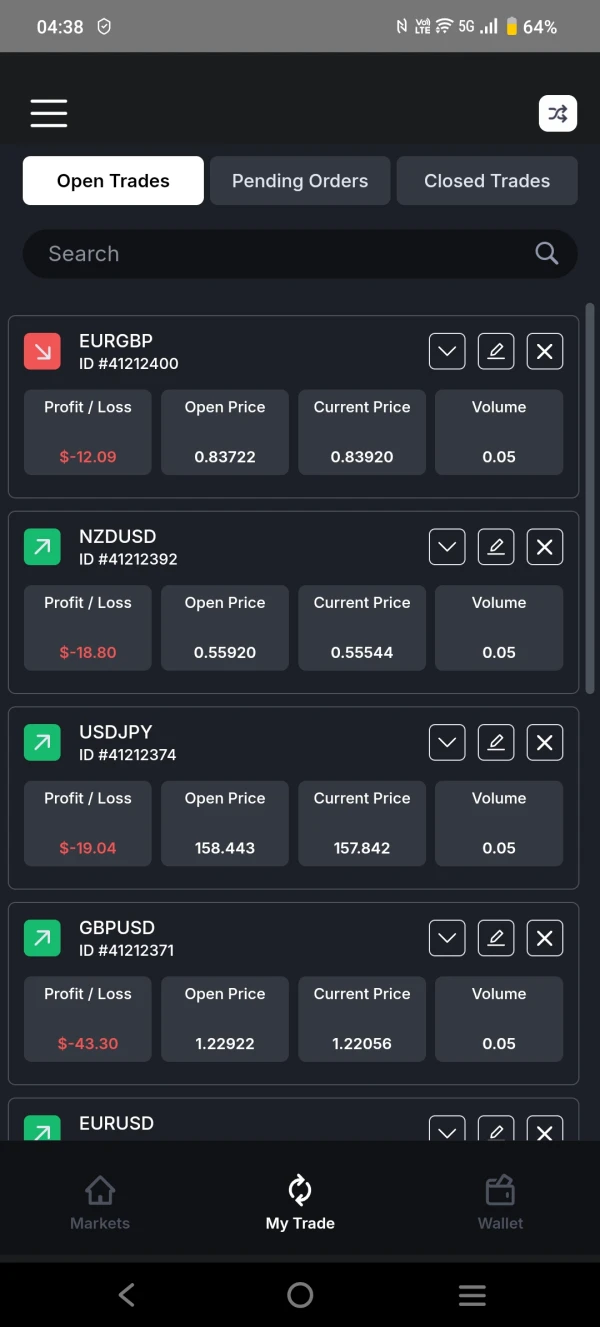Expand EURGBP trade details
The width and height of the screenshot is (600, 1327).
(447, 351)
